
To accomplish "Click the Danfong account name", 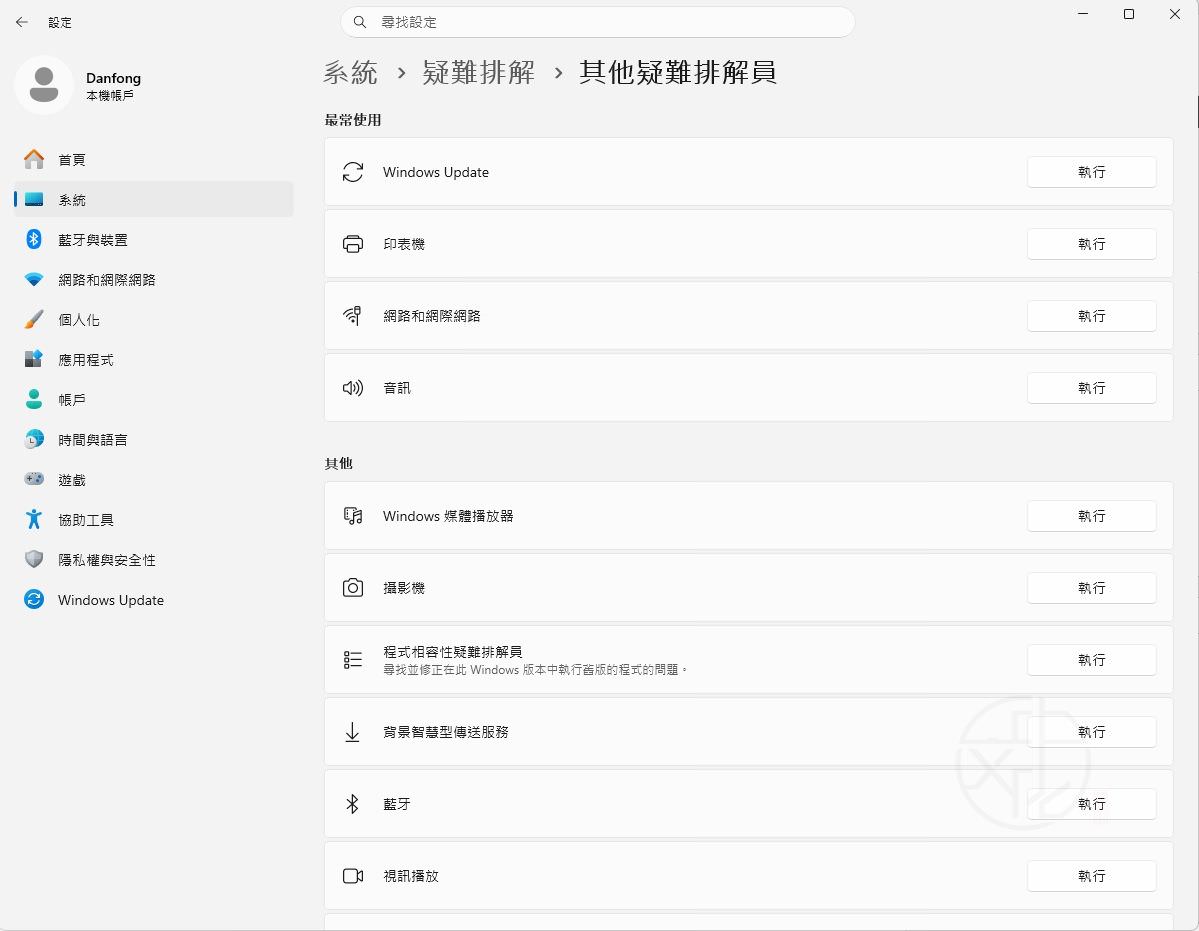I will coord(113,78).
